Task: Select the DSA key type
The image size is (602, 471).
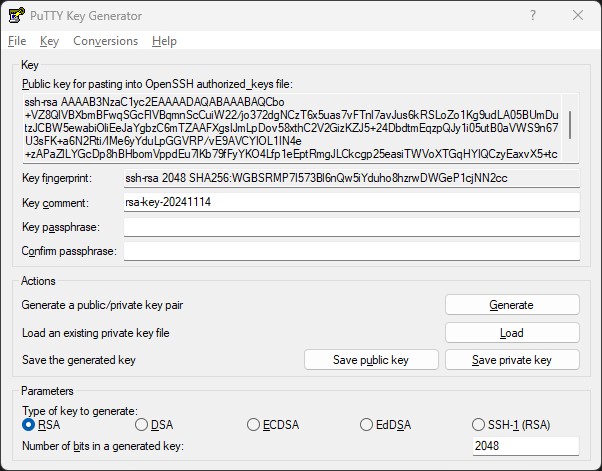Action: pyautogui.click(x=154, y=425)
